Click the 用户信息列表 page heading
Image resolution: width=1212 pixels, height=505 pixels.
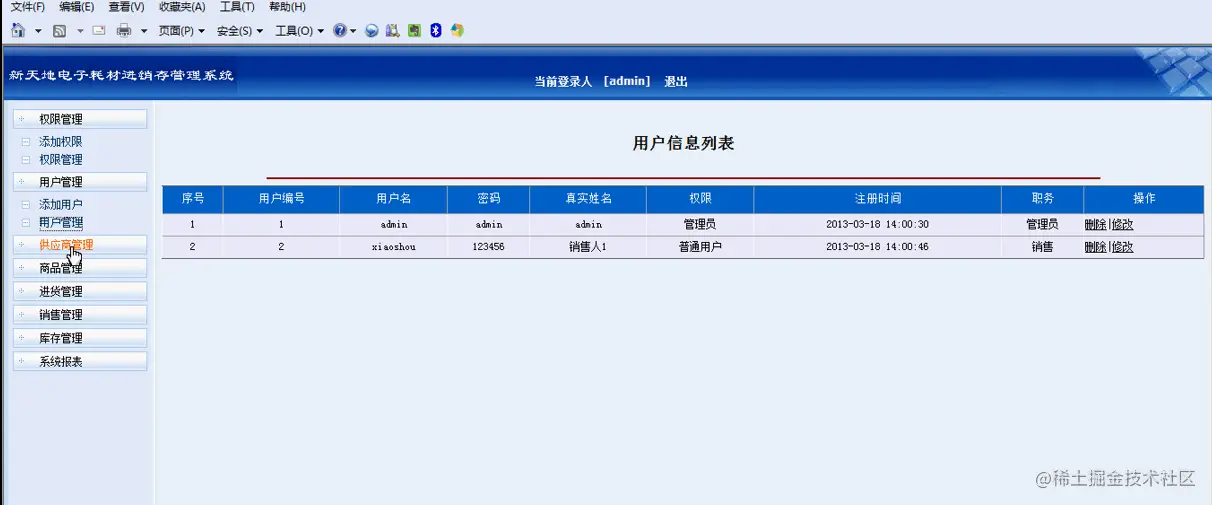(x=684, y=143)
